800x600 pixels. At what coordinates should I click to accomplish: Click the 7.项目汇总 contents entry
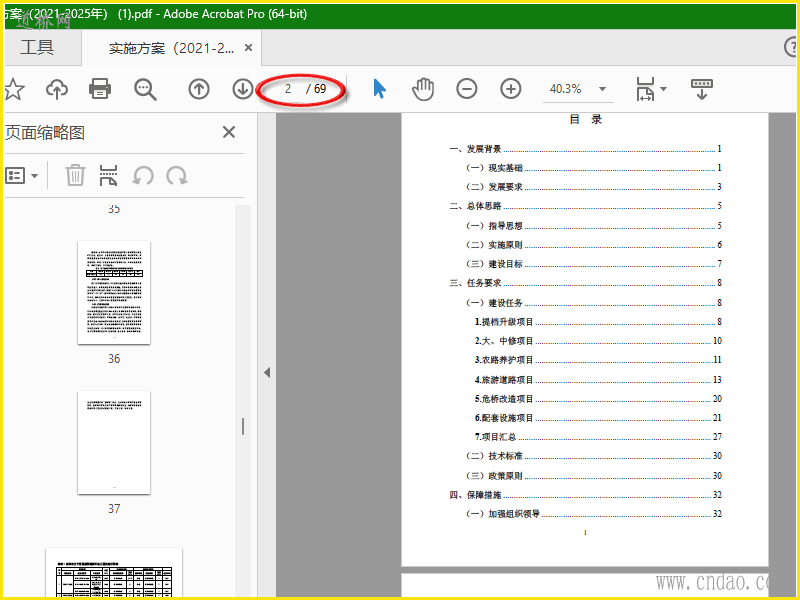click(598, 437)
